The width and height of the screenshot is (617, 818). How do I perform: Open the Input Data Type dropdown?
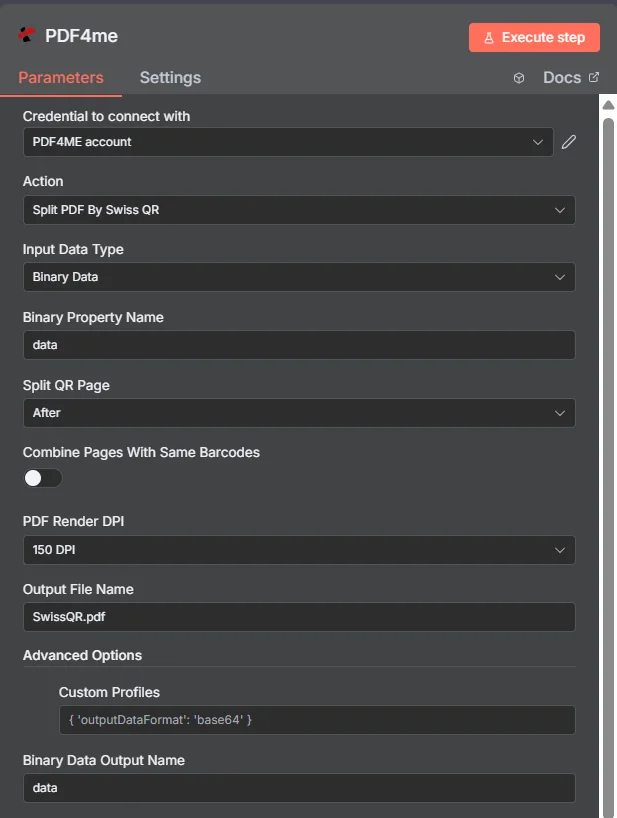point(299,277)
